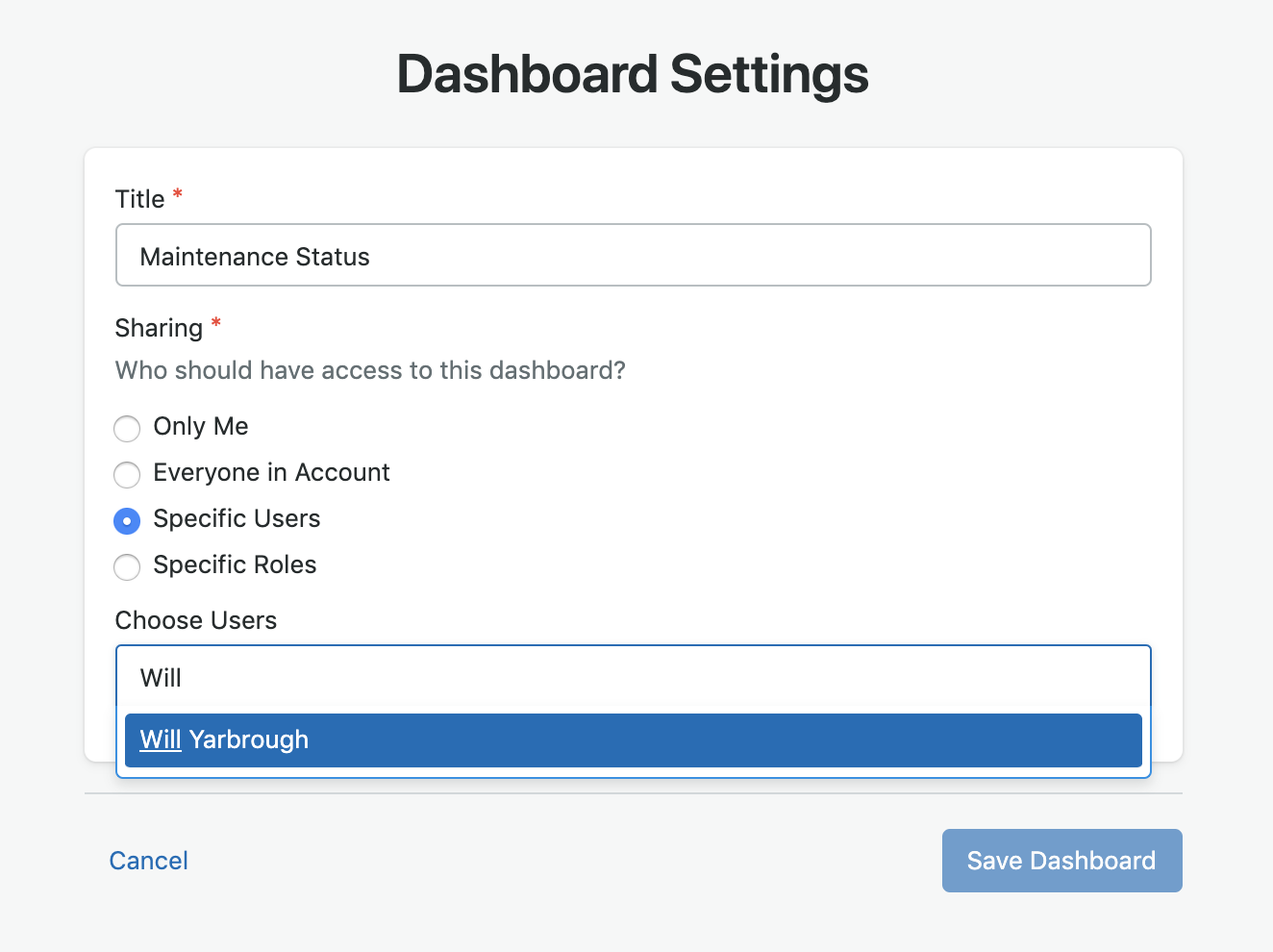The width and height of the screenshot is (1273, 952).
Task: Select the Specific Users radio button
Action: click(x=127, y=520)
